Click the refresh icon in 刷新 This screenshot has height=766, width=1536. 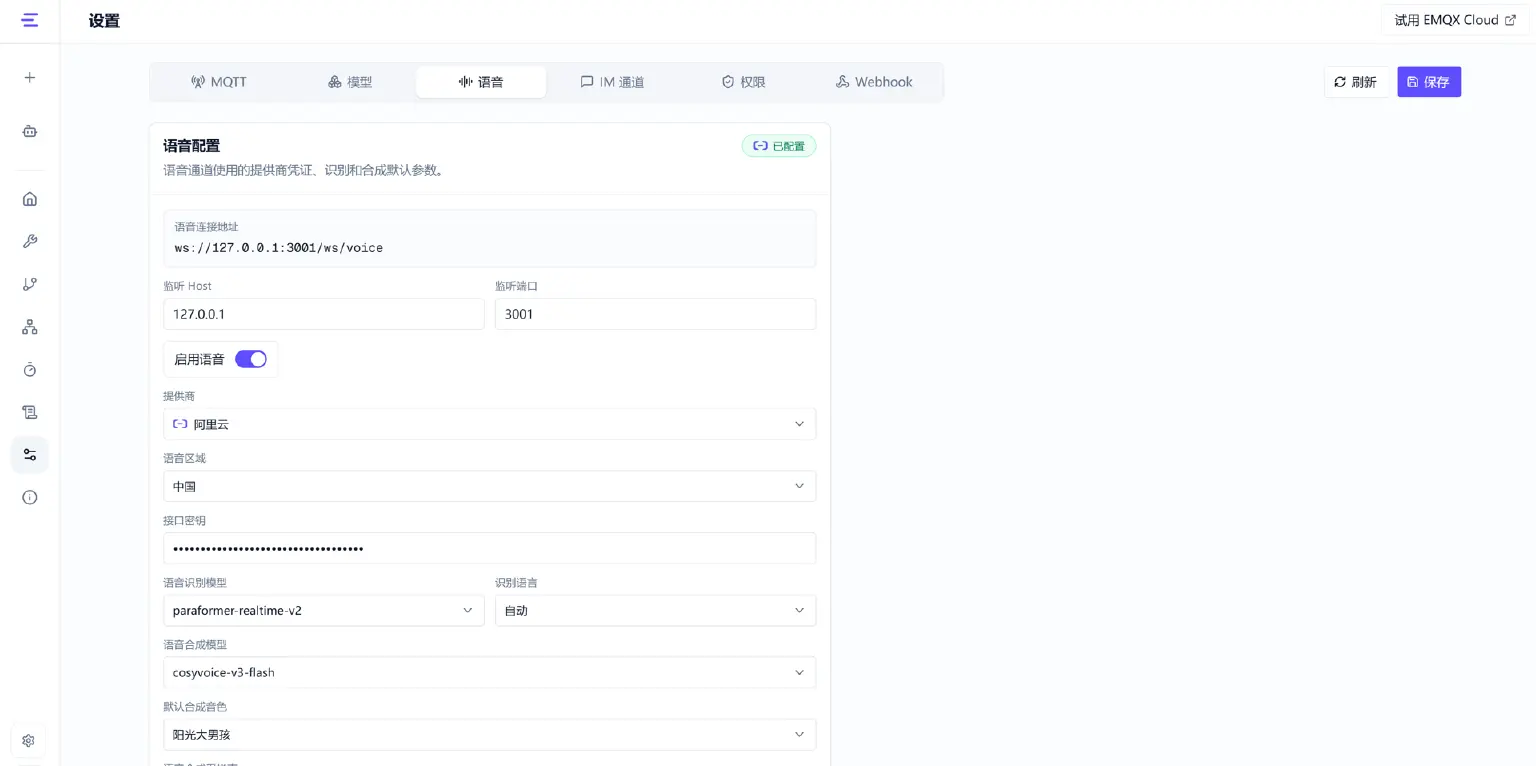[x=1340, y=82]
